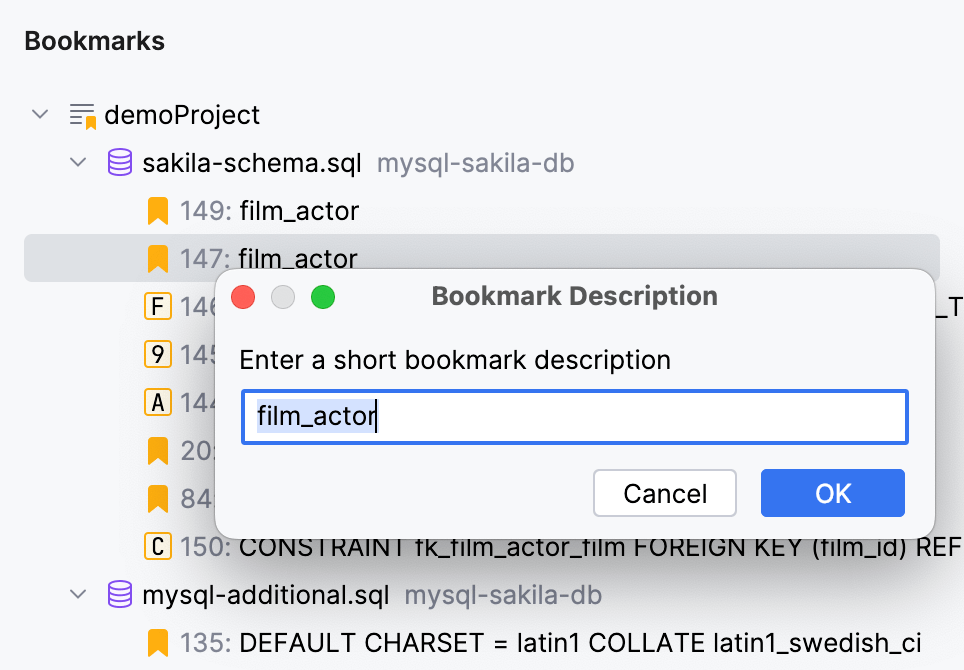The height and width of the screenshot is (670, 964).
Task: Click the bookmark flag on line 149 film_actor
Action: 157,210
